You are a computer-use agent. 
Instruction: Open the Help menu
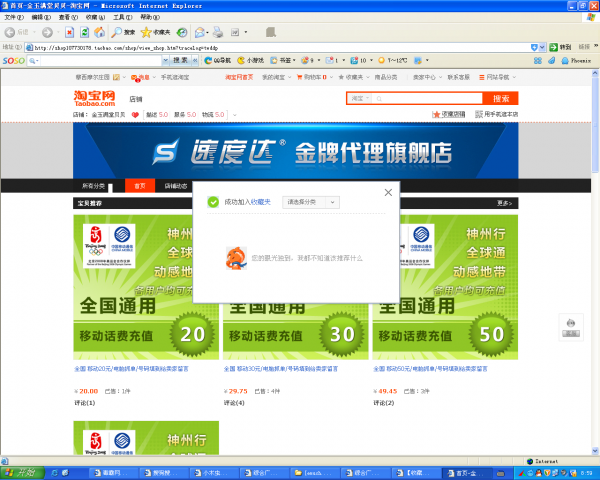click(150, 17)
